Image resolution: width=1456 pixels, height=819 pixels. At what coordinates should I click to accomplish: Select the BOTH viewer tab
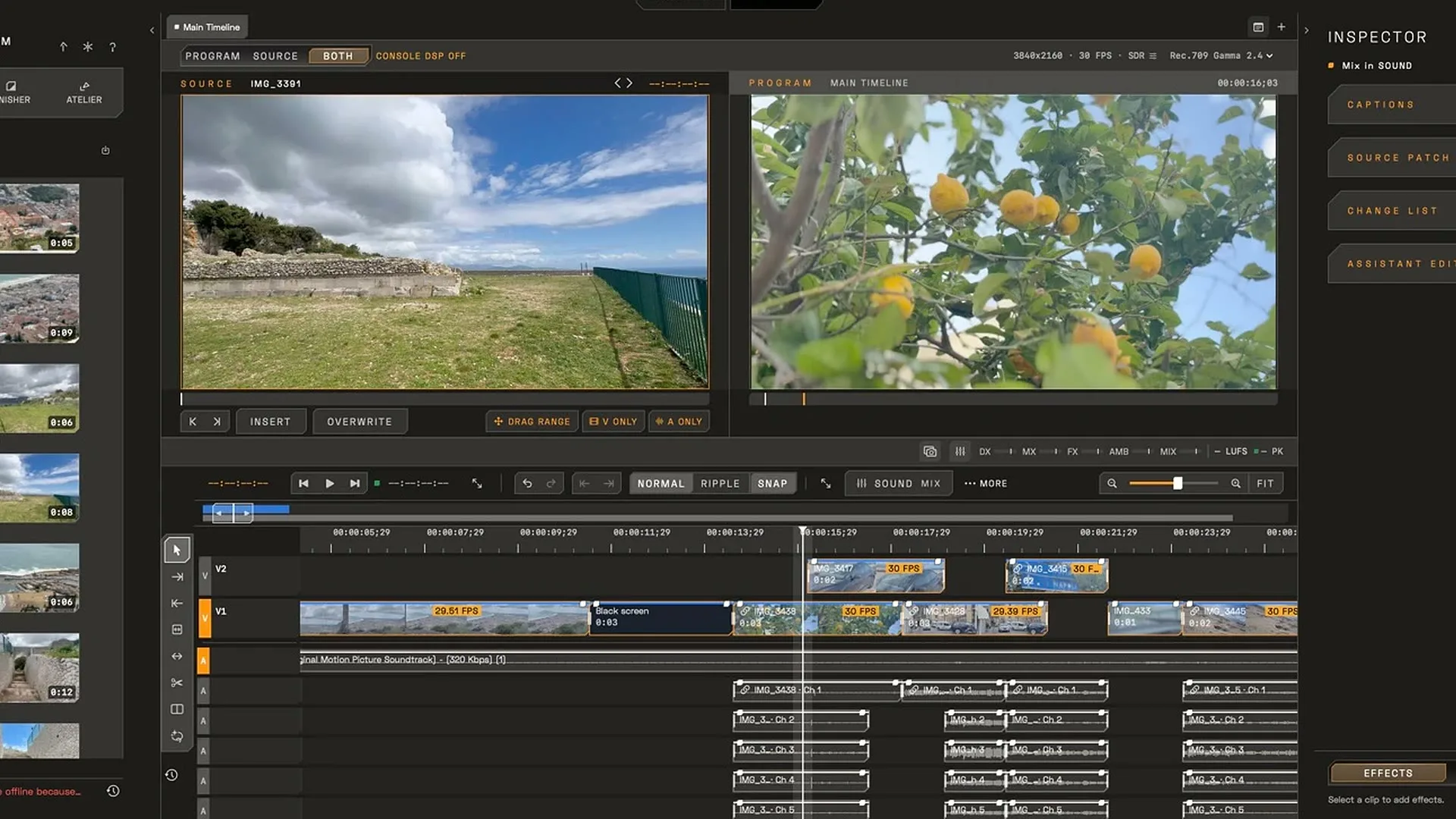(x=338, y=56)
